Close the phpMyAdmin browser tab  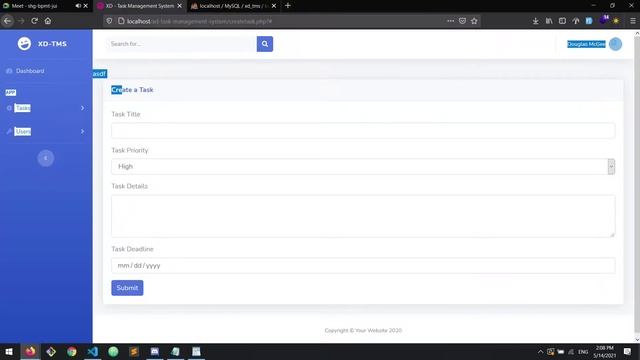[274, 6]
